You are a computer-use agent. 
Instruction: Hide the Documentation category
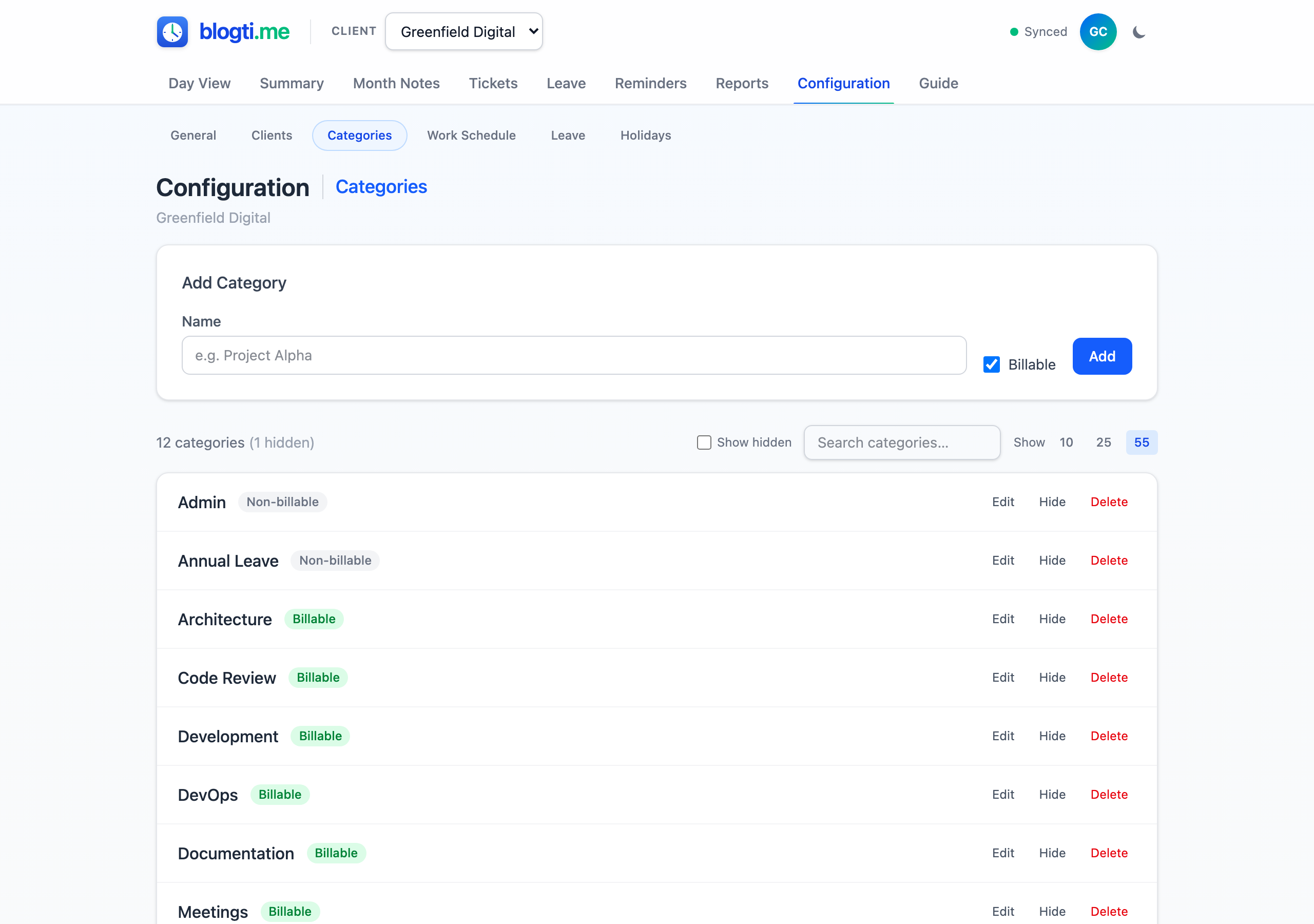click(x=1052, y=853)
